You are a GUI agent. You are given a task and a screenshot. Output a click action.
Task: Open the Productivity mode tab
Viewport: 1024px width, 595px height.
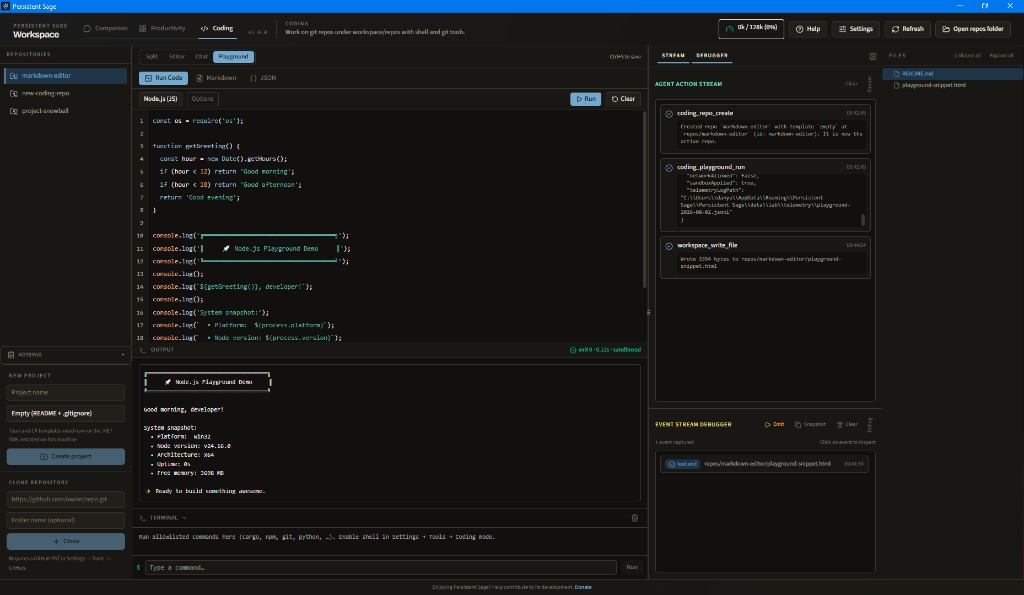[162, 29]
